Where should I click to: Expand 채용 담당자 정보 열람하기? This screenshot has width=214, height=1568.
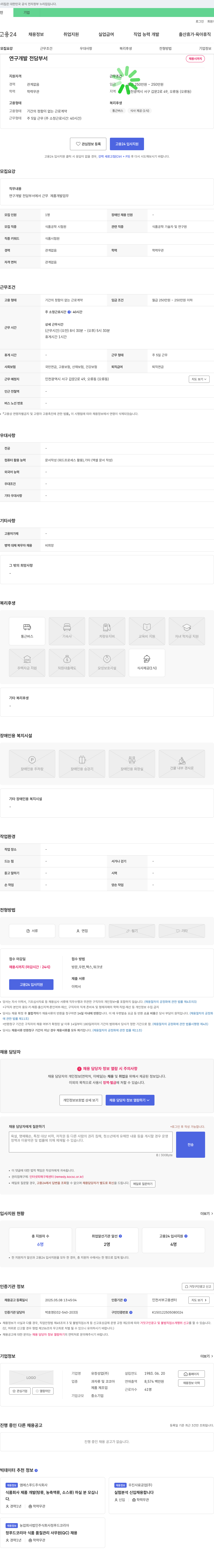tap(130, 1100)
